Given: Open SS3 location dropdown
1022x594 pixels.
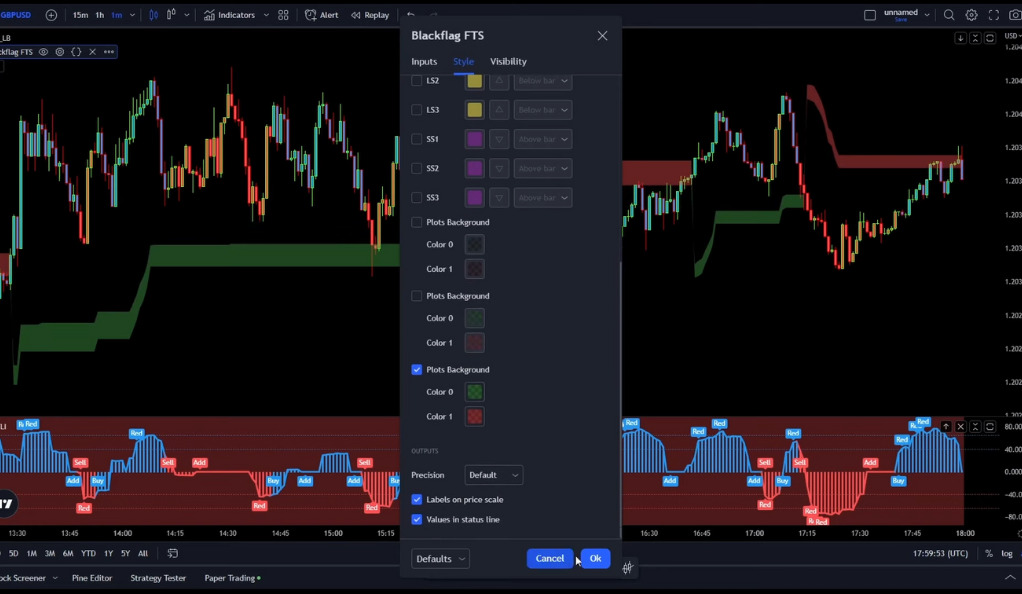Looking at the screenshot, I should pos(543,198).
